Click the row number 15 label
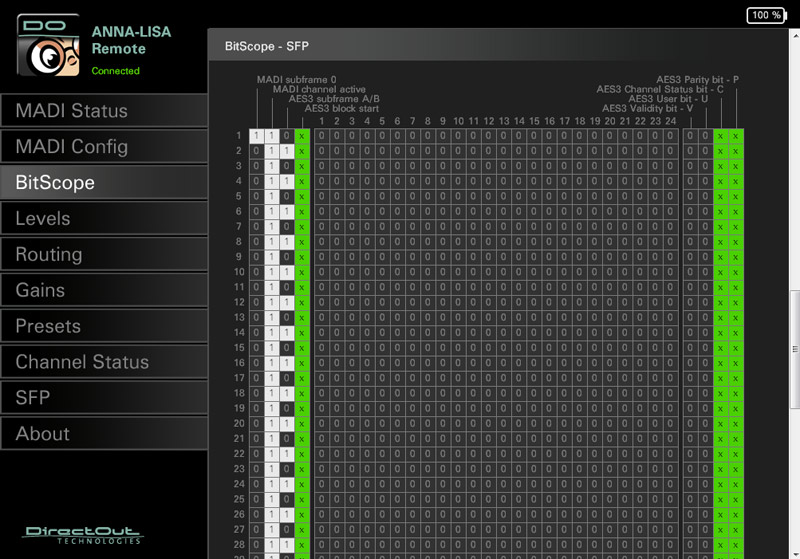Screen dimensions: 800x559 pos(239,348)
